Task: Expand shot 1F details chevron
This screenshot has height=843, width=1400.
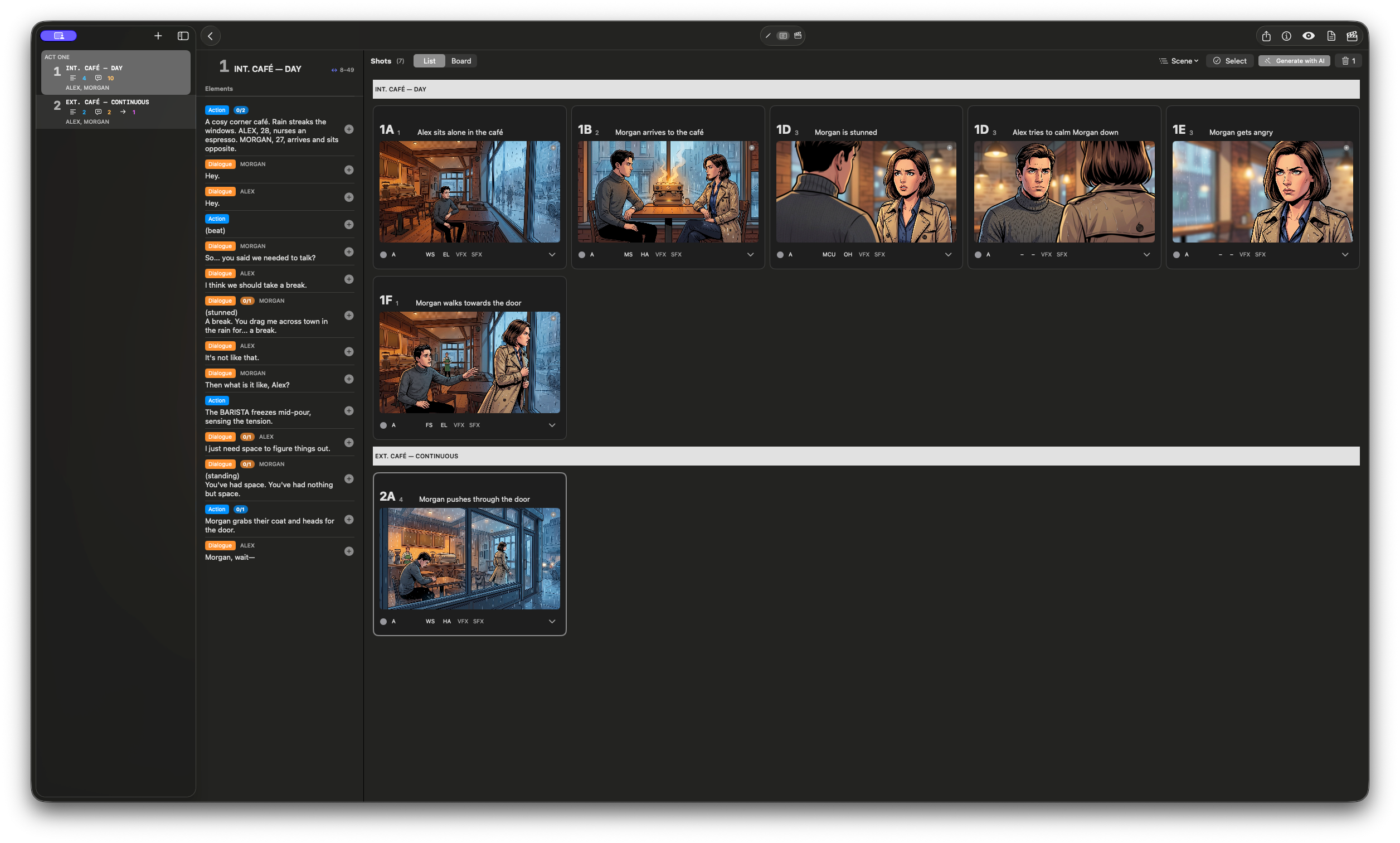Action: 552,425
